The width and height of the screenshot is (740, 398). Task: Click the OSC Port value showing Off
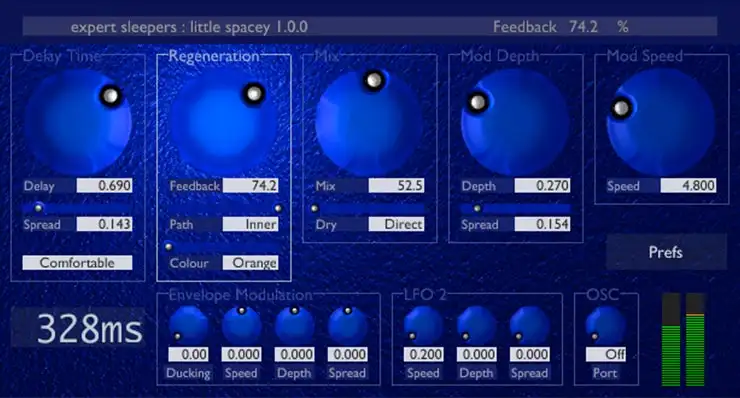pyautogui.click(x=605, y=354)
